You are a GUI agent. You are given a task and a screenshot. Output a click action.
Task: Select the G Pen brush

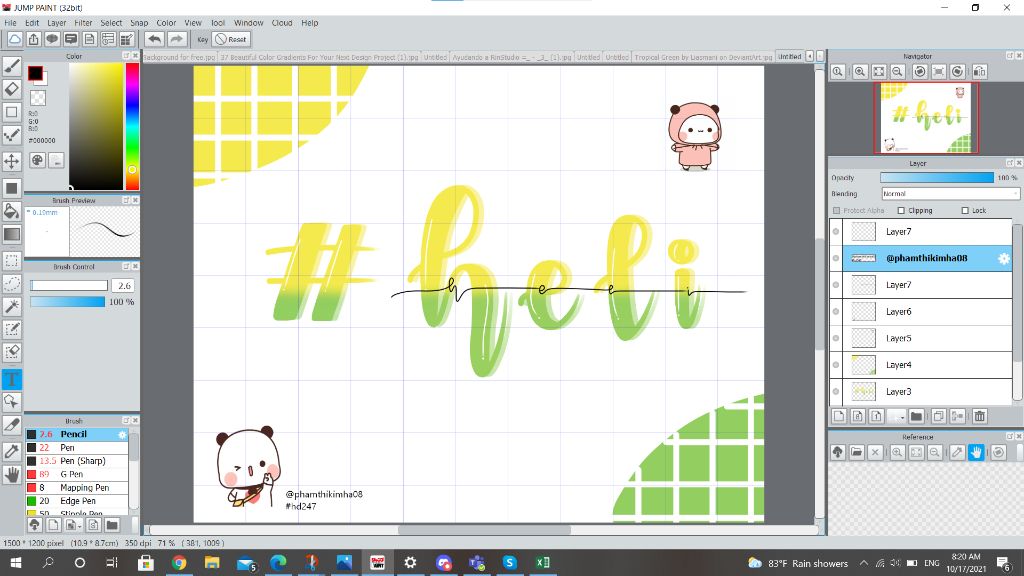tap(77, 474)
